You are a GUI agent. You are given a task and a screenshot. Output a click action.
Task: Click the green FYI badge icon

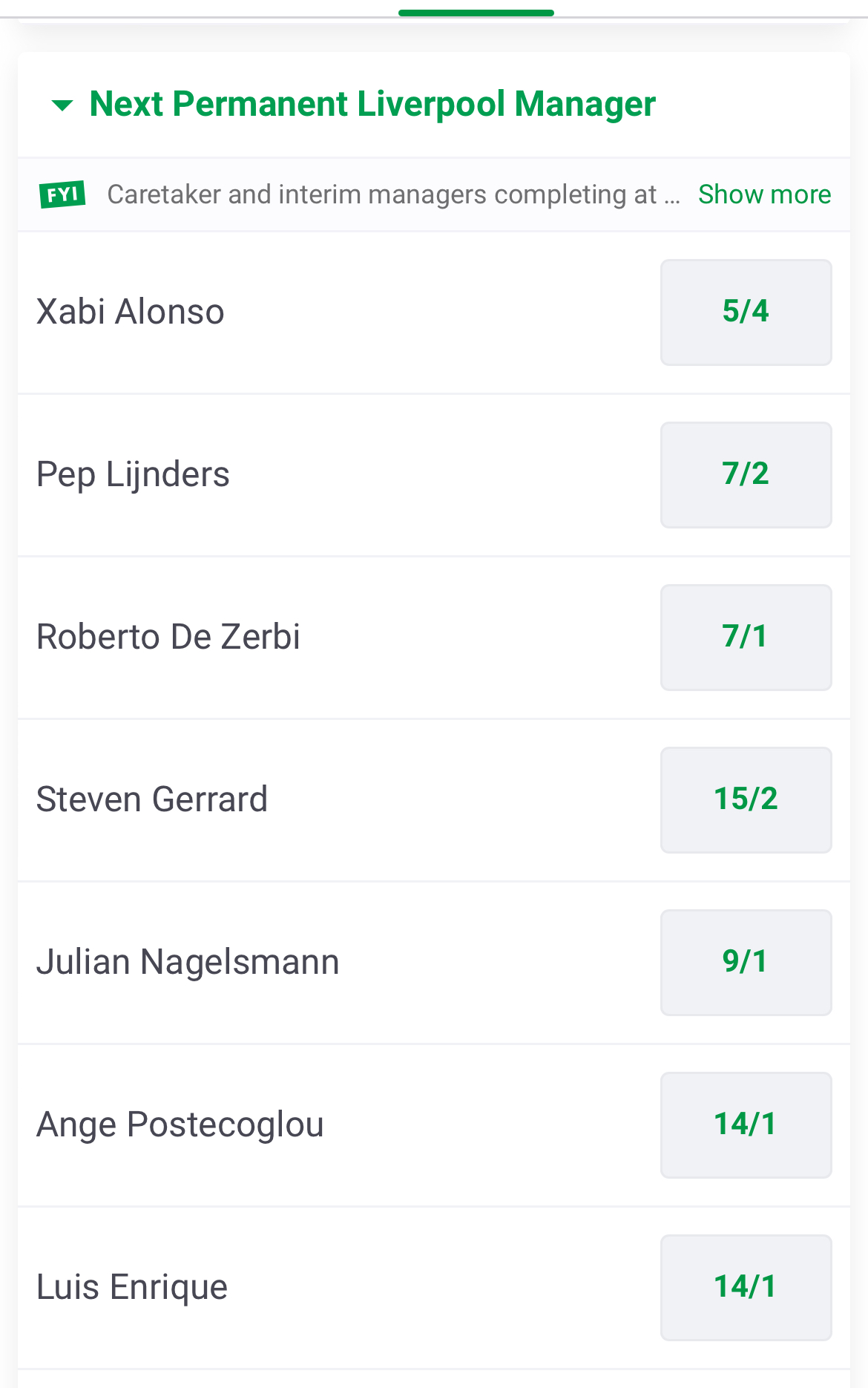62,194
